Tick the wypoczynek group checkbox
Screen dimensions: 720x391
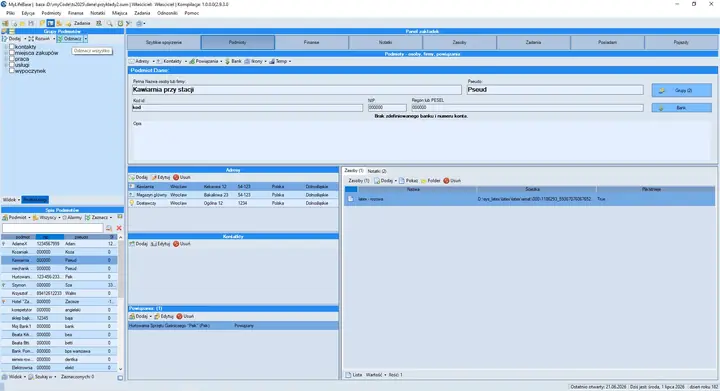click(x=12, y=71)
